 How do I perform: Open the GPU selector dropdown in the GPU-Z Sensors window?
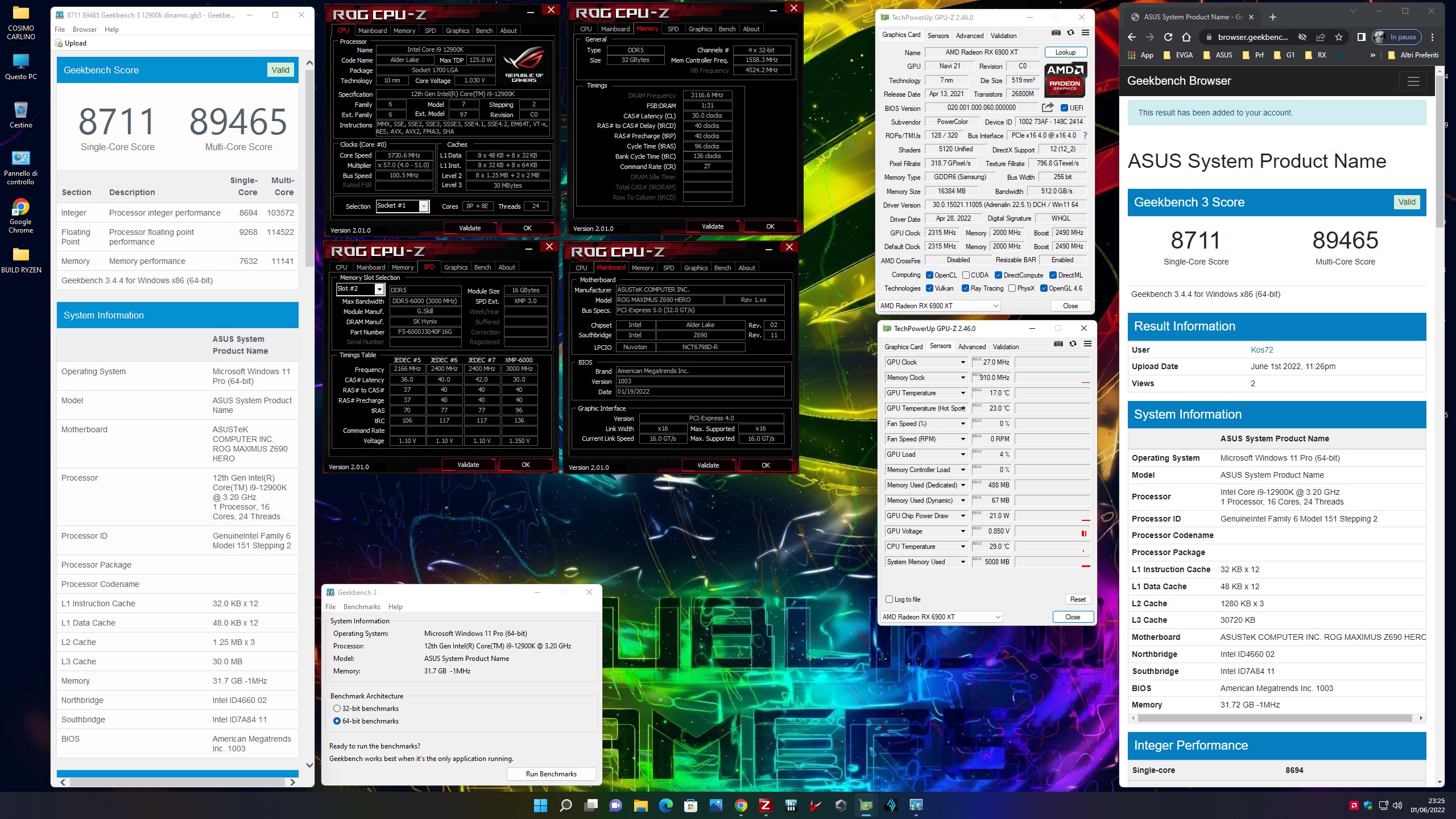tap(941, 617)
